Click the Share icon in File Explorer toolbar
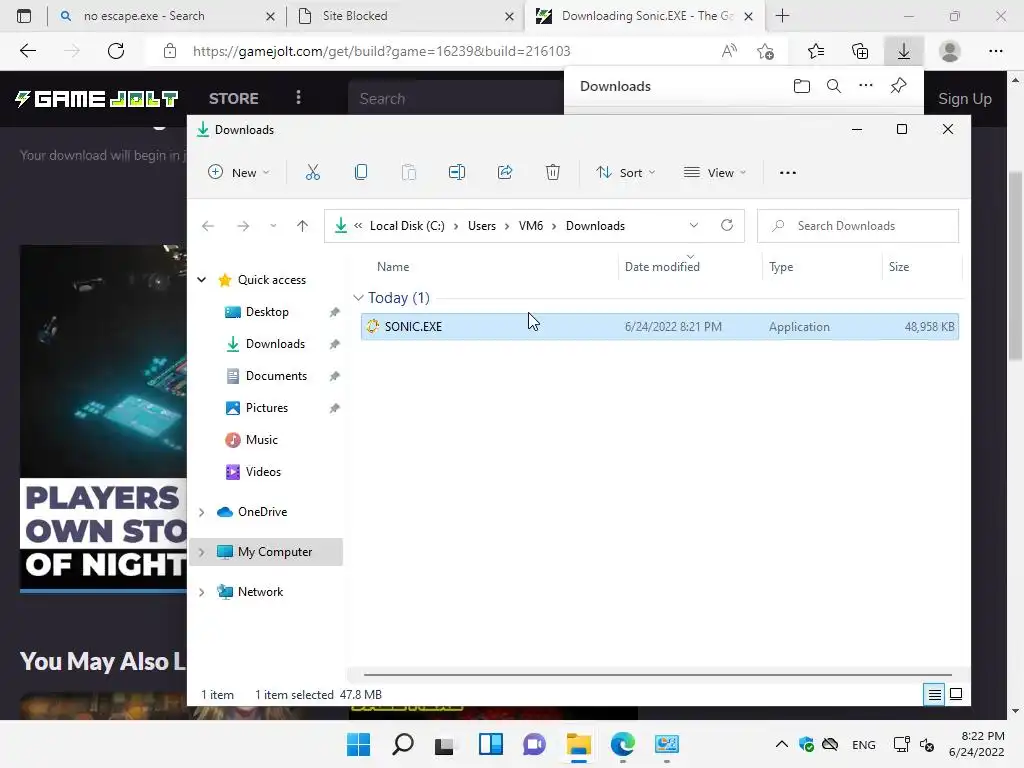Viewport: 1024px width, 768px height. [505, 172]
